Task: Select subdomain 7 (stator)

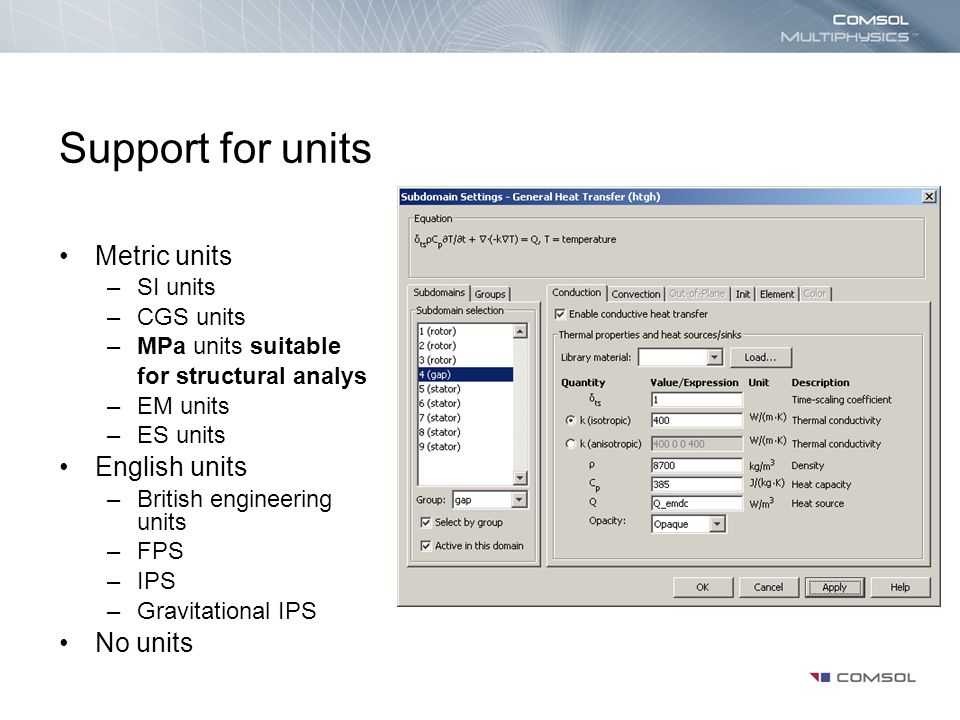Action: [x=465, y=418]
